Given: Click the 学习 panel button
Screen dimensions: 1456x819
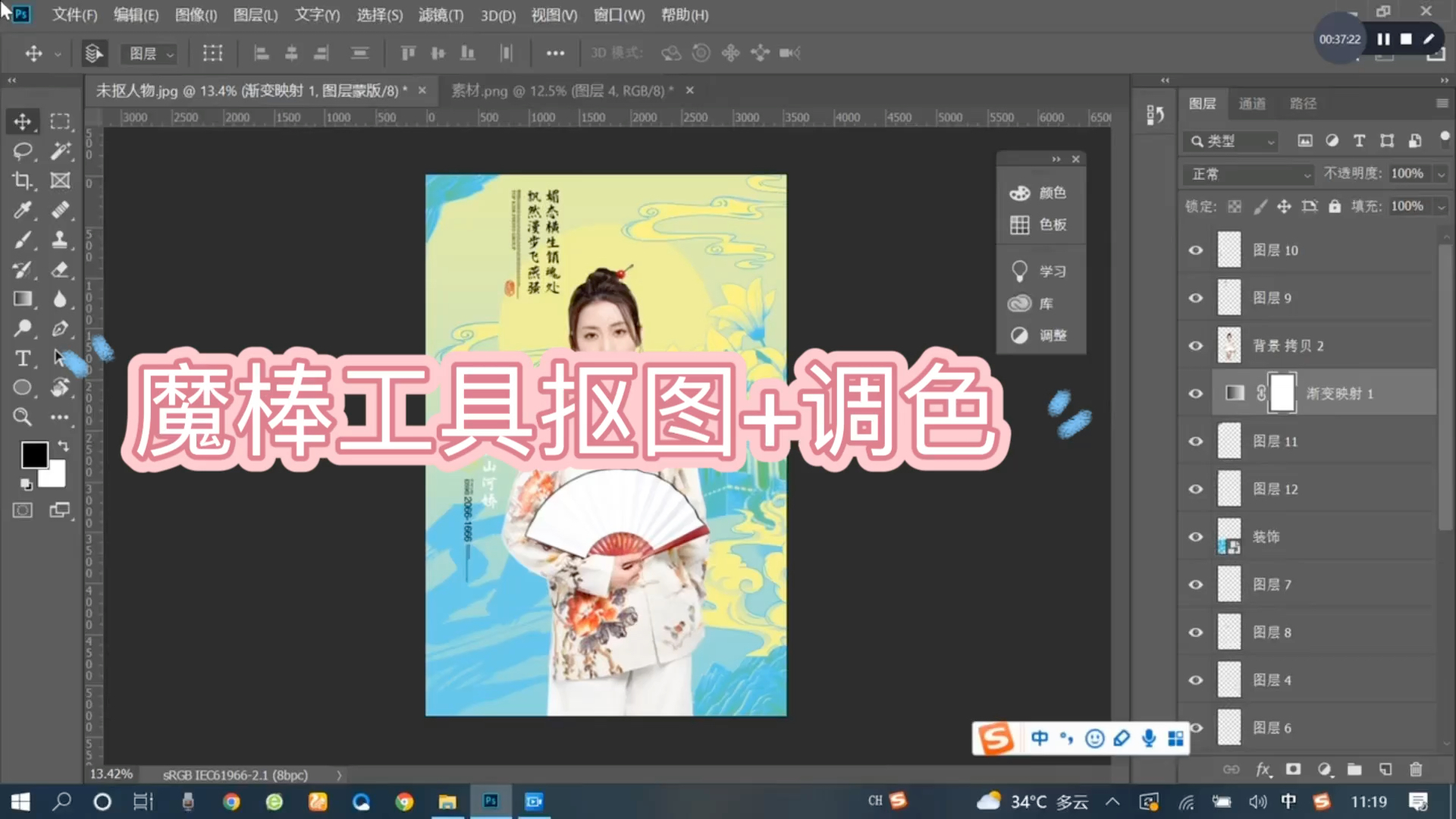Looking at the screenshot, I should (x=1040, y=271).
